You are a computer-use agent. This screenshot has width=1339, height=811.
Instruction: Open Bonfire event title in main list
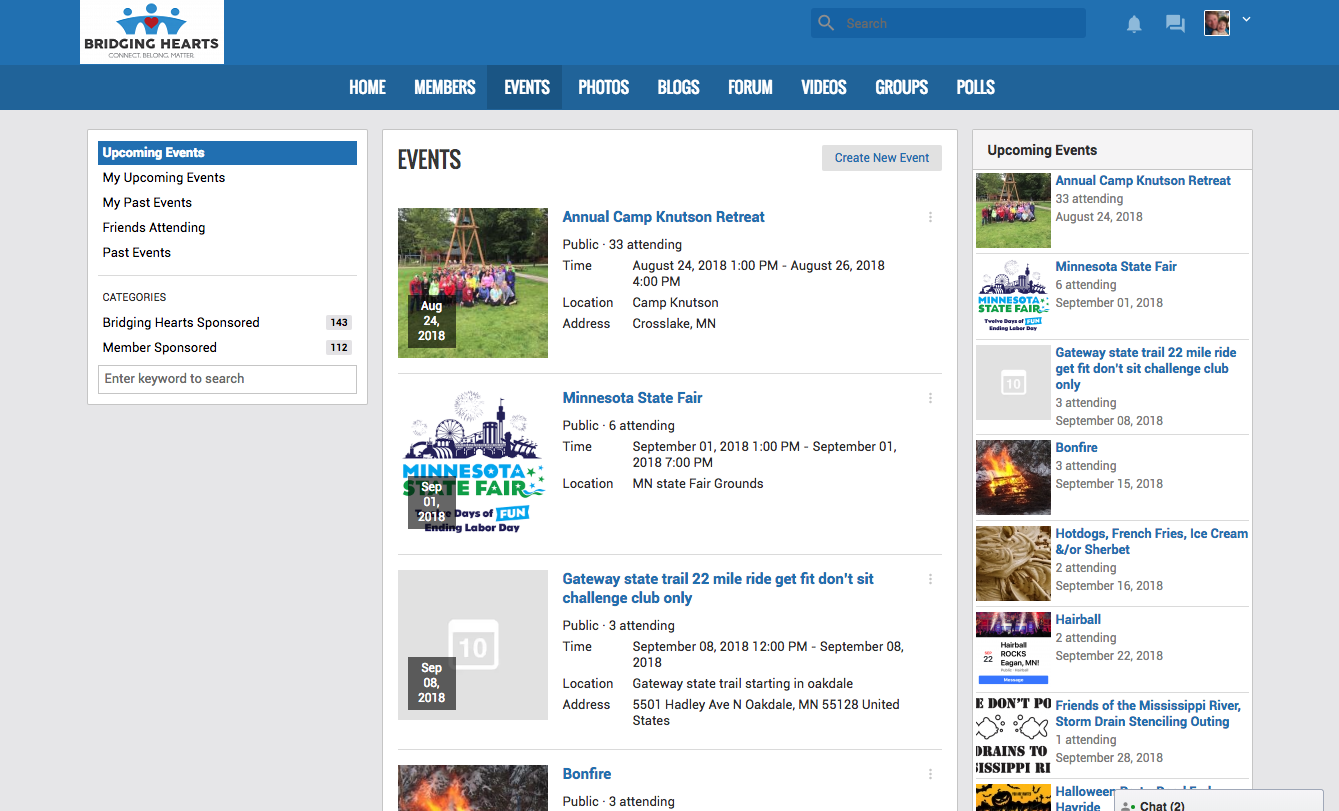pos(586,774)
